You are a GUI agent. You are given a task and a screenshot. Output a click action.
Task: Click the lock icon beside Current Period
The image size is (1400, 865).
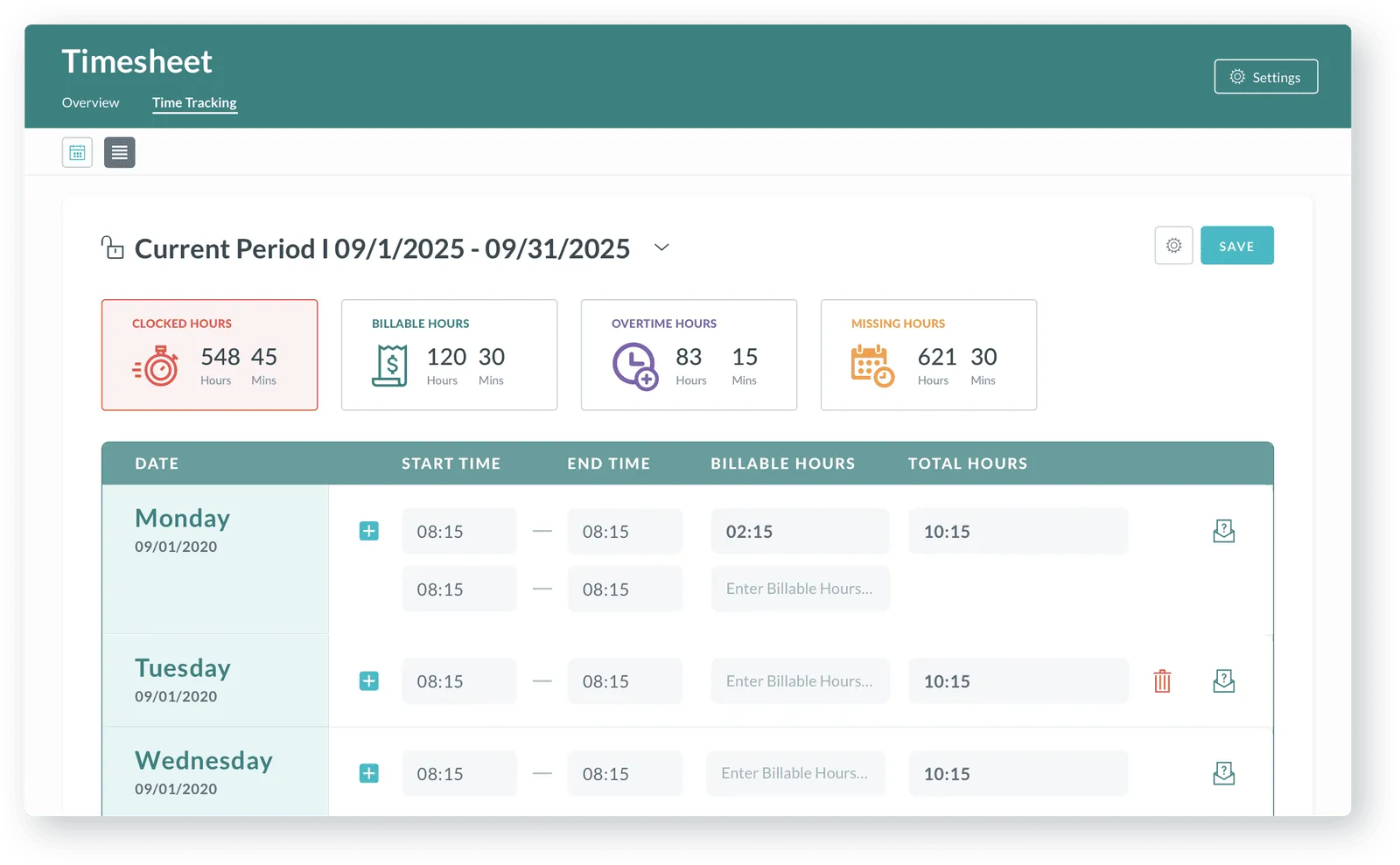coord(112,248)
